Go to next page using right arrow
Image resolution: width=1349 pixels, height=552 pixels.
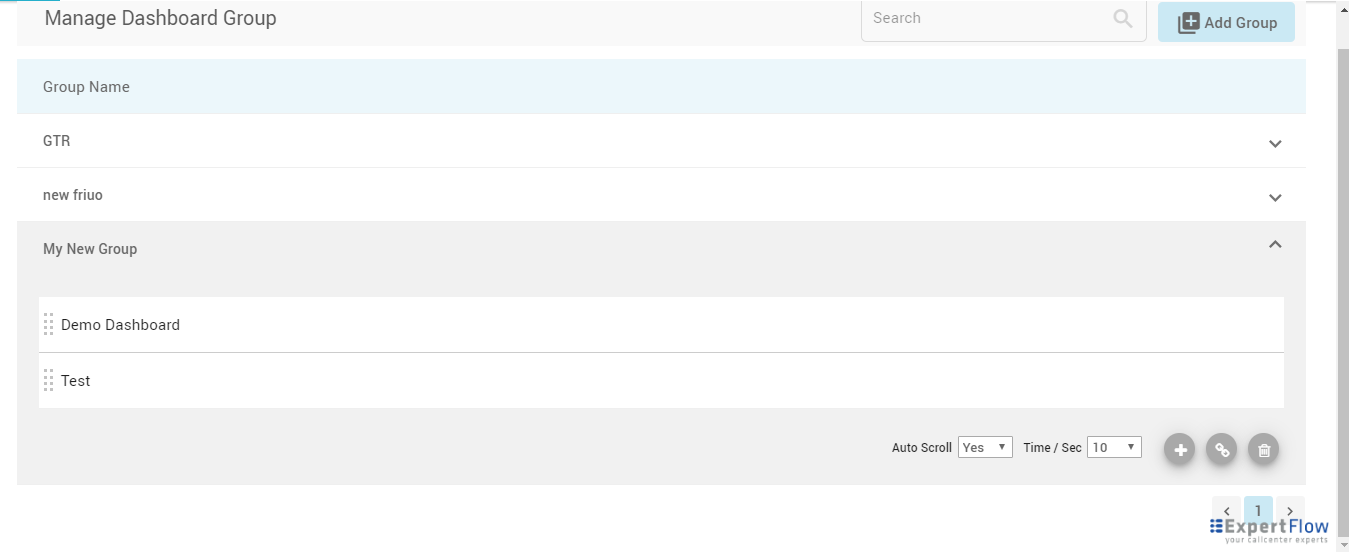click(1290, 511)
